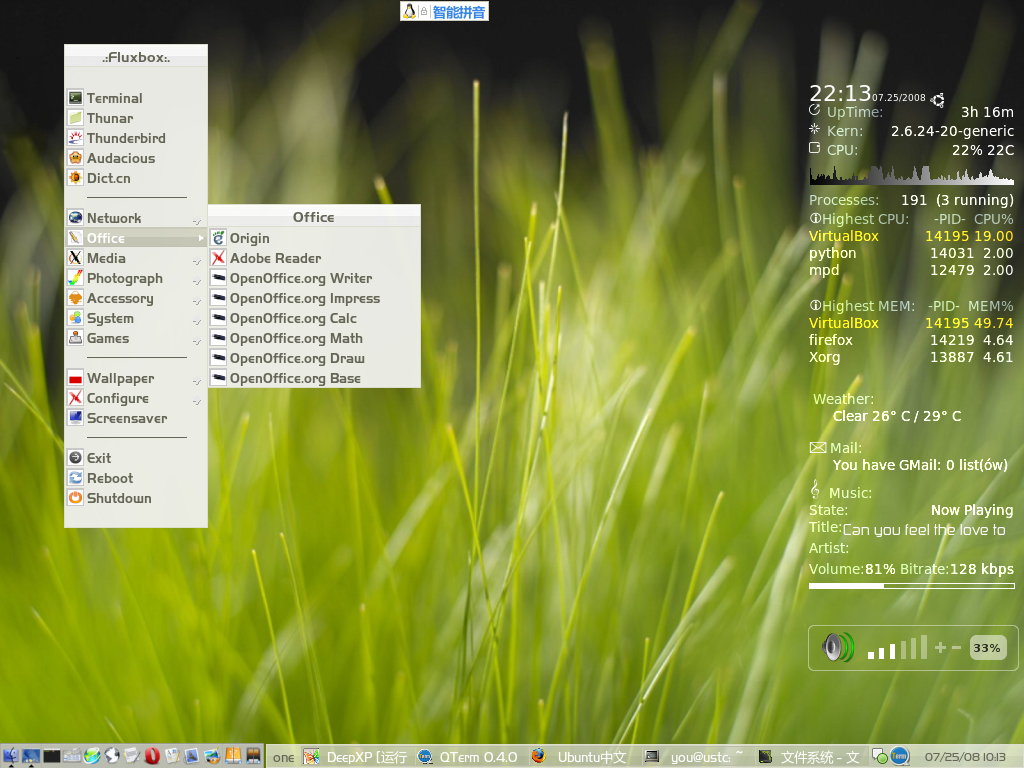The image size is (1024, 768).
Task: Expand the Office submenu arrow
Action: pyautogui.click(x=200, y=238)
